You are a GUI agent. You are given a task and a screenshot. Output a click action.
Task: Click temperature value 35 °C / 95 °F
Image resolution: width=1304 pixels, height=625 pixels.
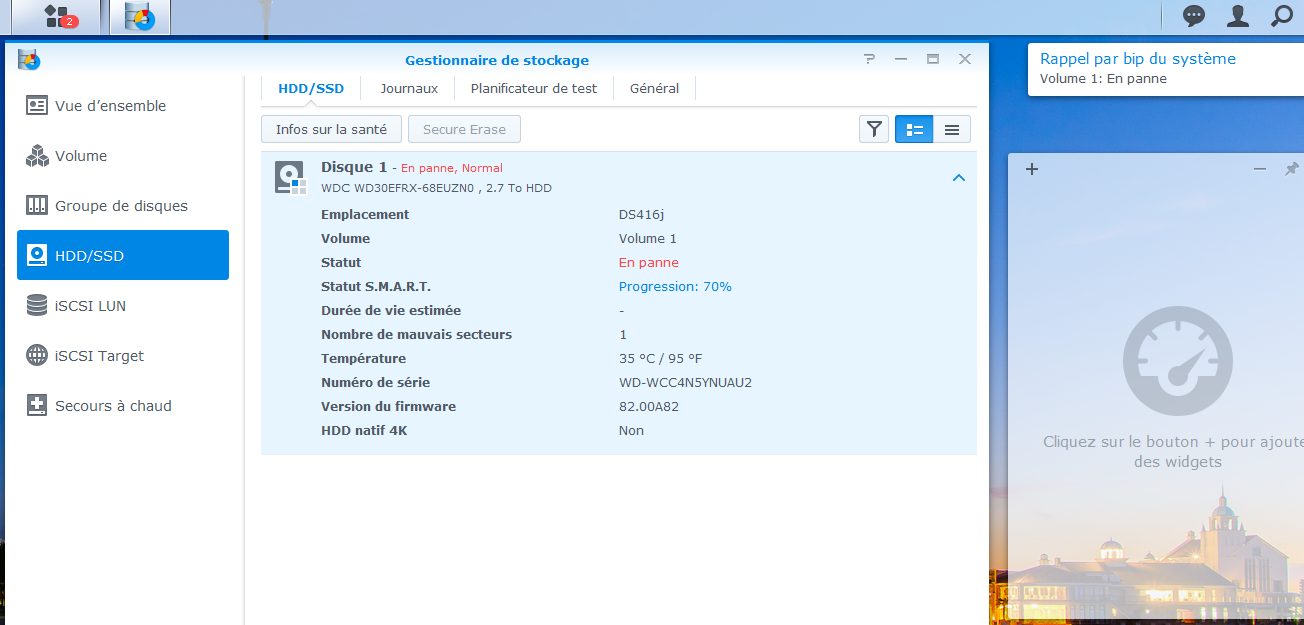point(661,359)
